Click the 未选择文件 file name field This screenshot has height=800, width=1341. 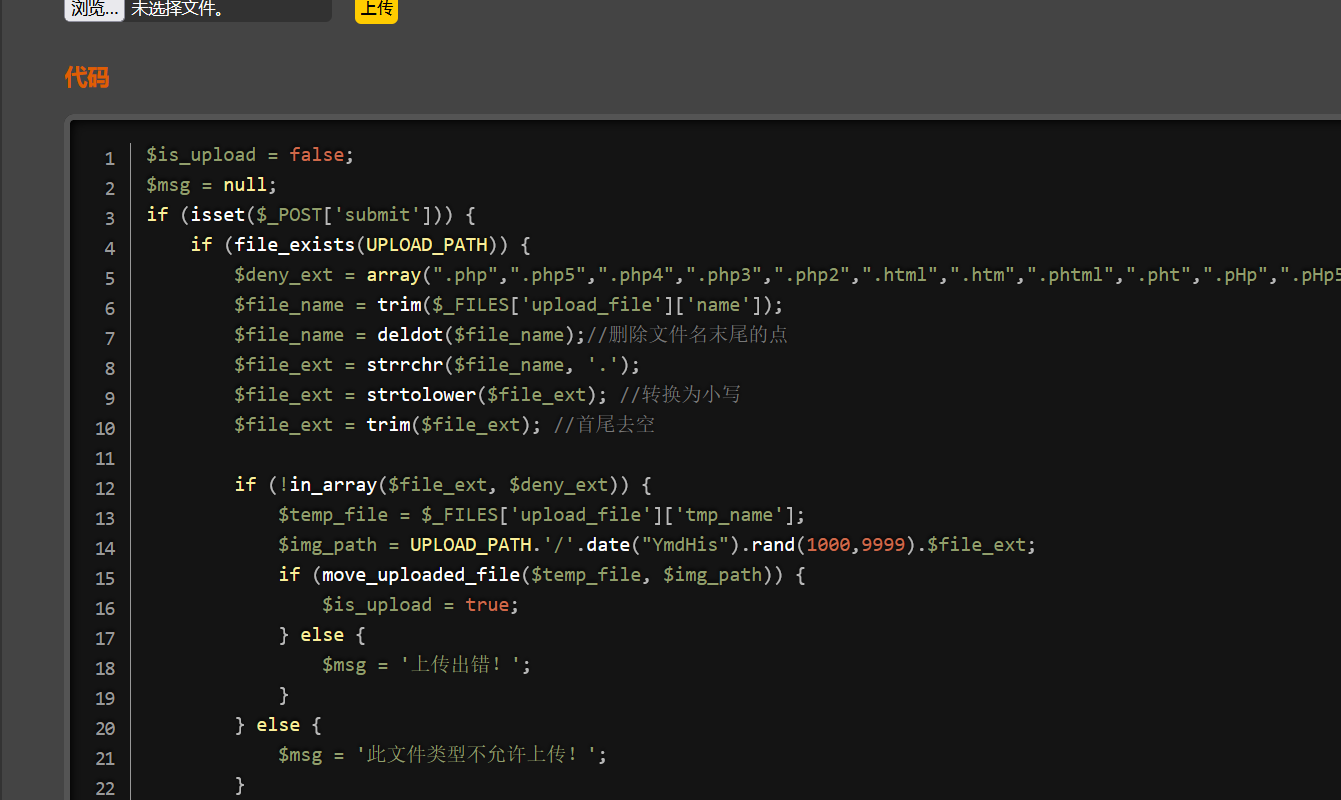pos(230,9)
